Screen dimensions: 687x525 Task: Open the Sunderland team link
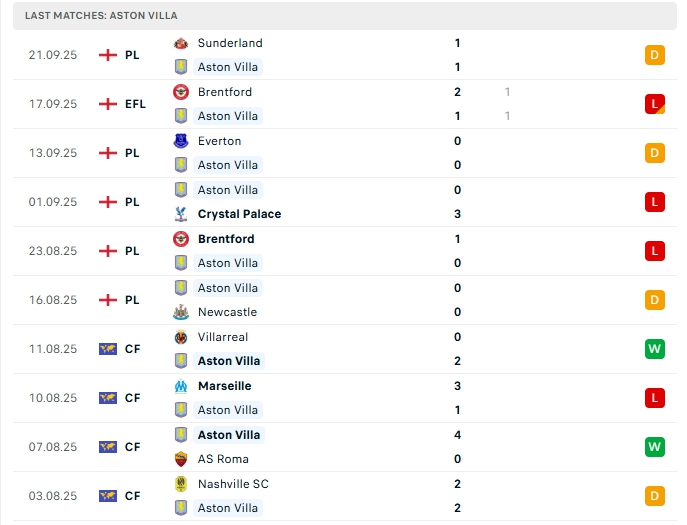[230, 43]
